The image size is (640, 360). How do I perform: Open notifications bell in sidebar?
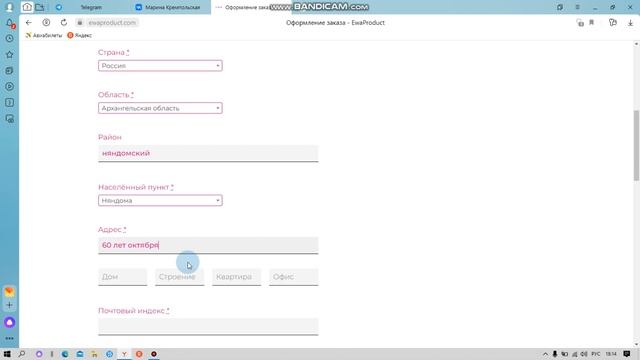point(10,23)
